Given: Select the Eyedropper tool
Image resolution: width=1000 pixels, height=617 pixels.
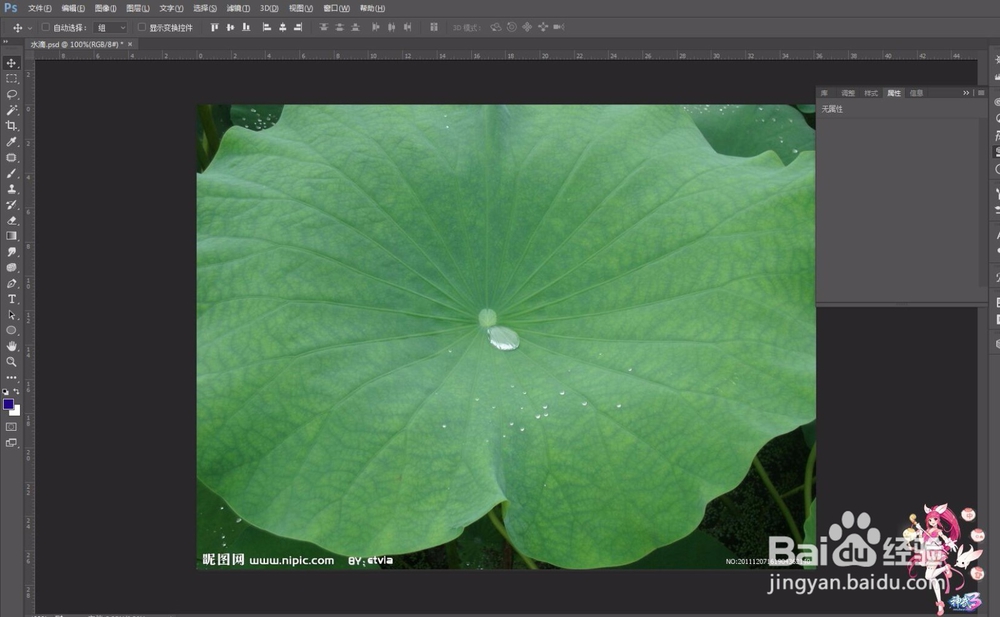Looking at the screenshot, I should click(x=12, y=143).
